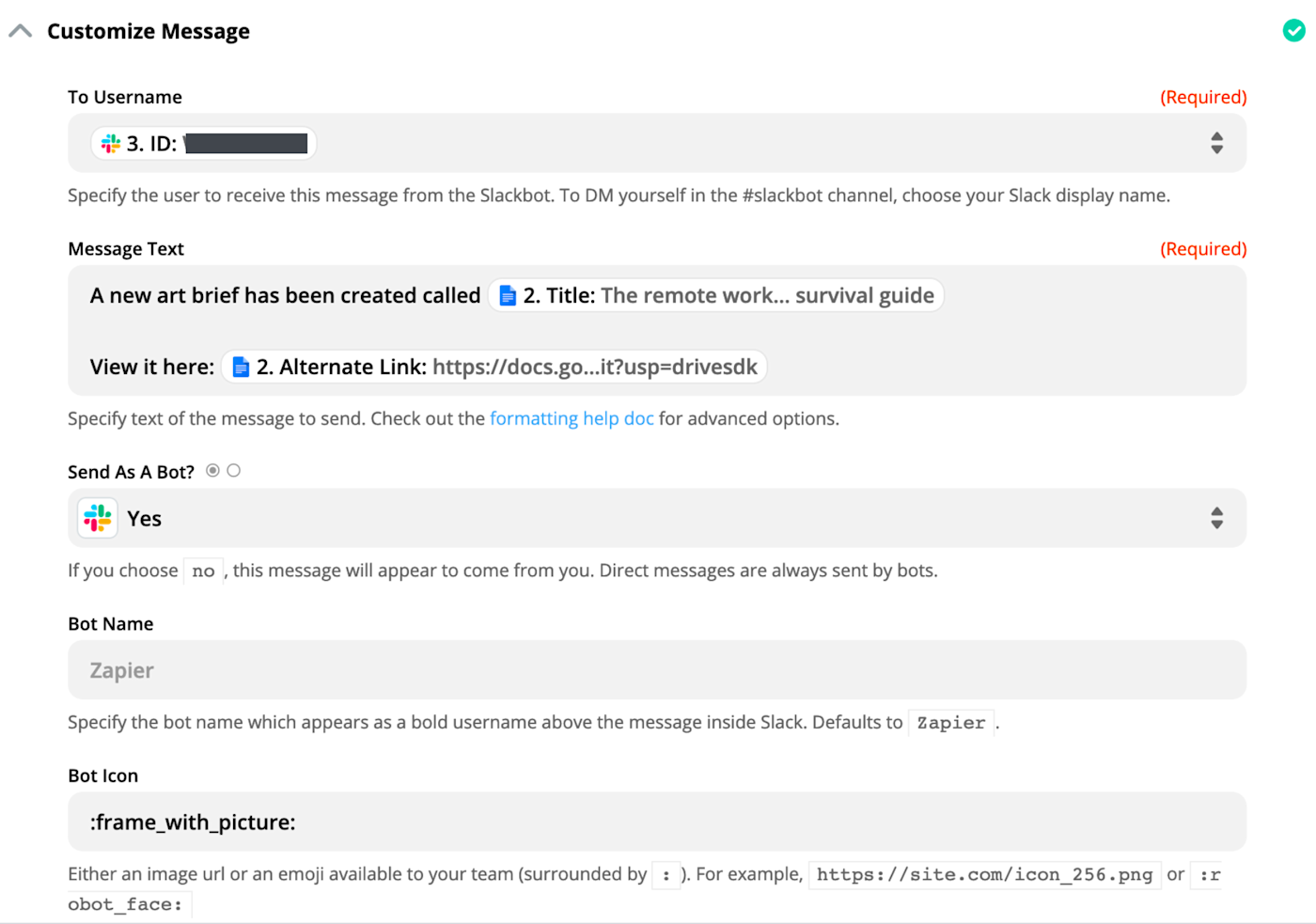Click the Google Docs icon beside Alternate Link
The width and height of the screenshot is (1316, 924).
tap(241, 368)
